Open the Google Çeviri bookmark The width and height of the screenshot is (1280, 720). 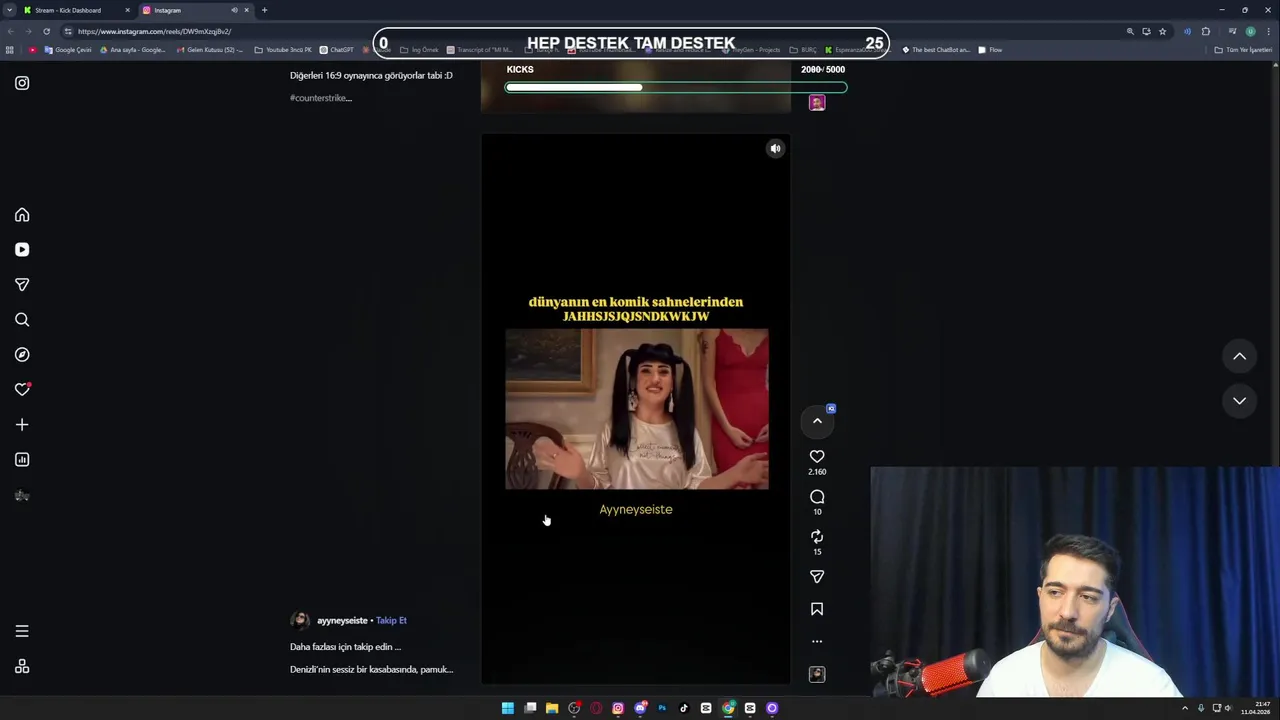(x=68, y=50)
